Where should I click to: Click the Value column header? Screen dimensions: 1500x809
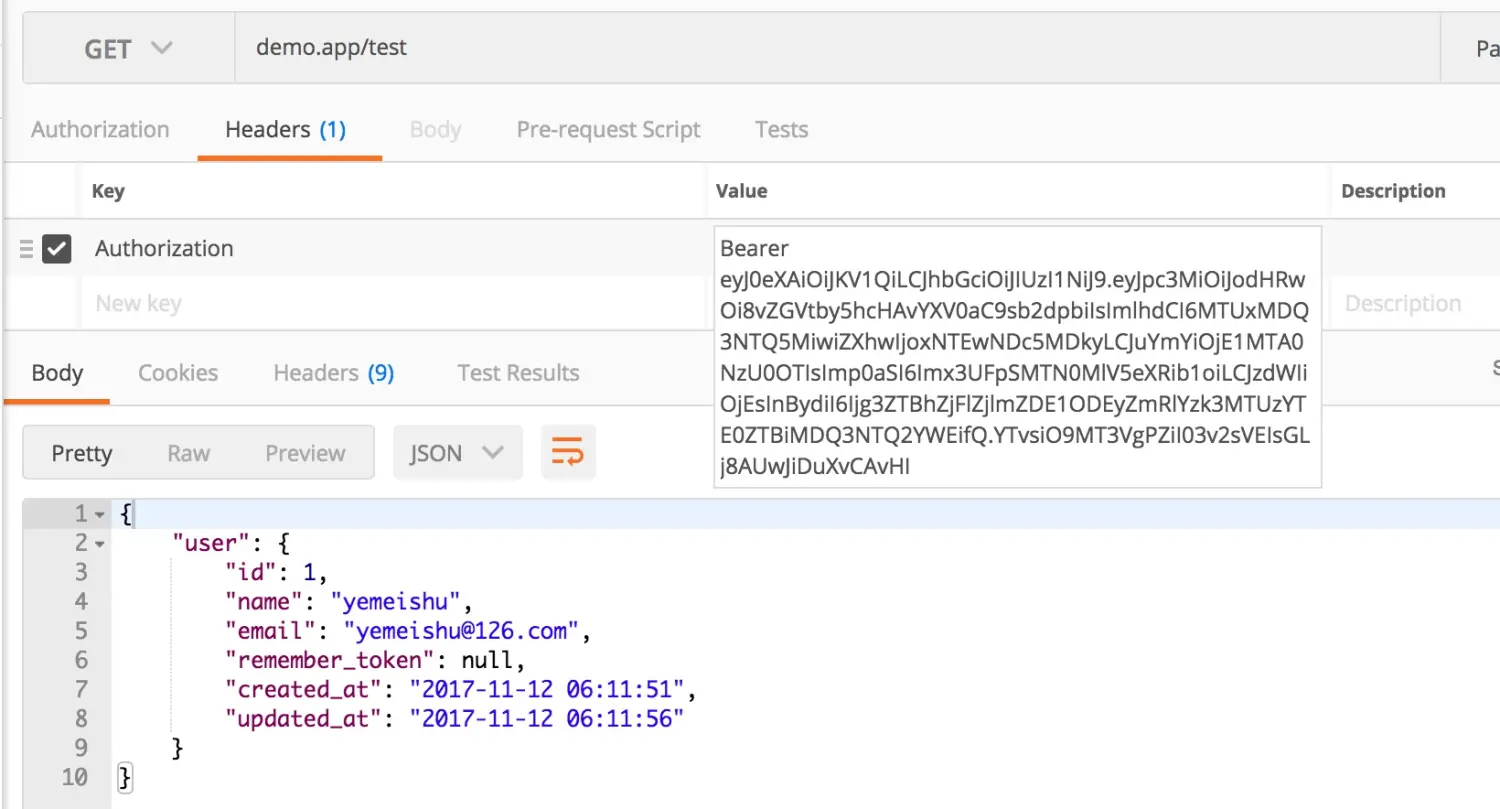pos(742,191)
